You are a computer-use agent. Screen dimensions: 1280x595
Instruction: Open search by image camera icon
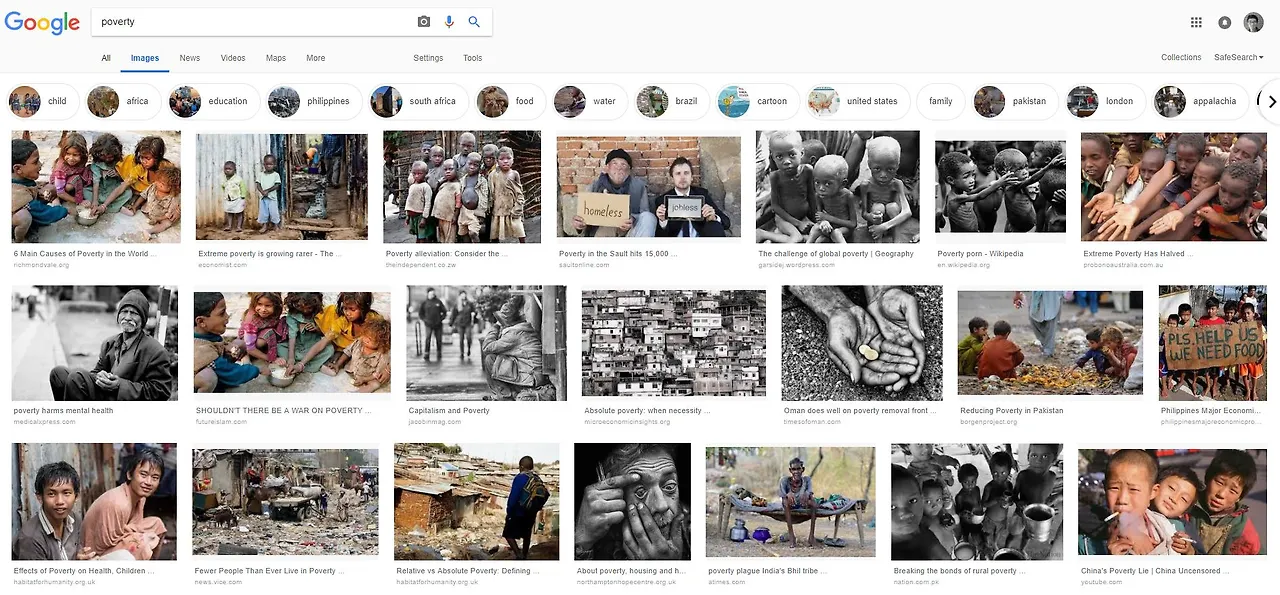tap(424, 22)
